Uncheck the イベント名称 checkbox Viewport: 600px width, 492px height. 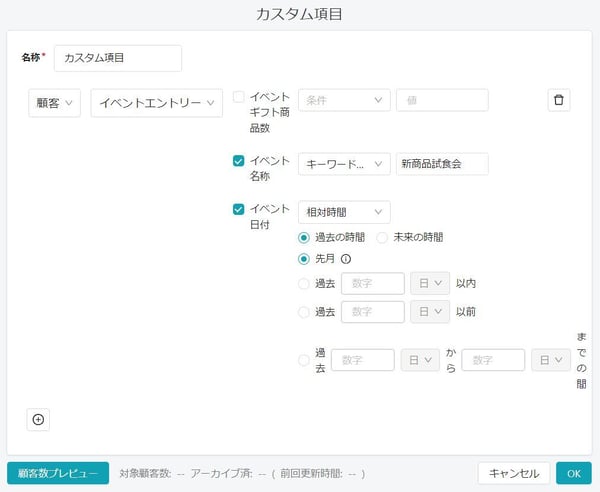(x=238, y=160)
